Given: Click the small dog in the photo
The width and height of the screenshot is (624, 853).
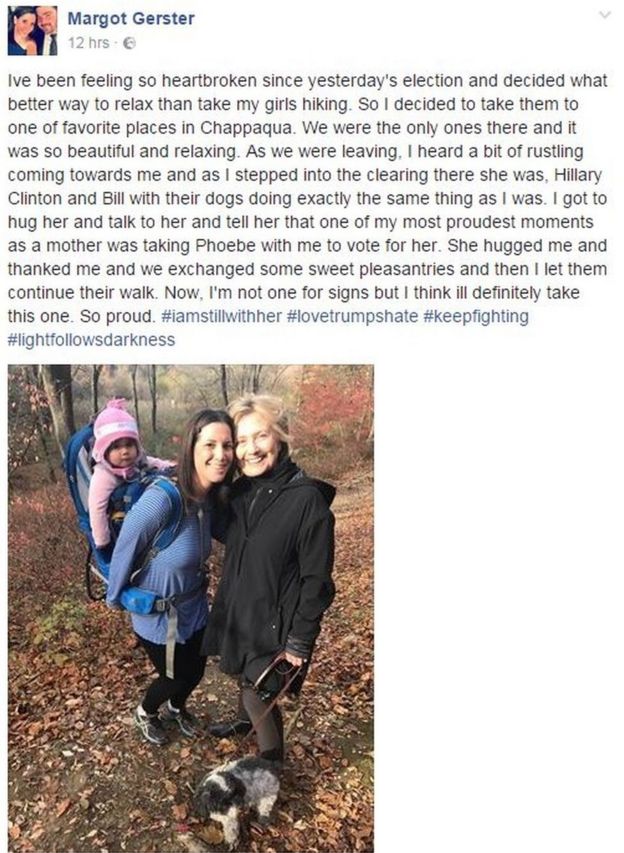Looking at the screenshot, I should 237,796.
